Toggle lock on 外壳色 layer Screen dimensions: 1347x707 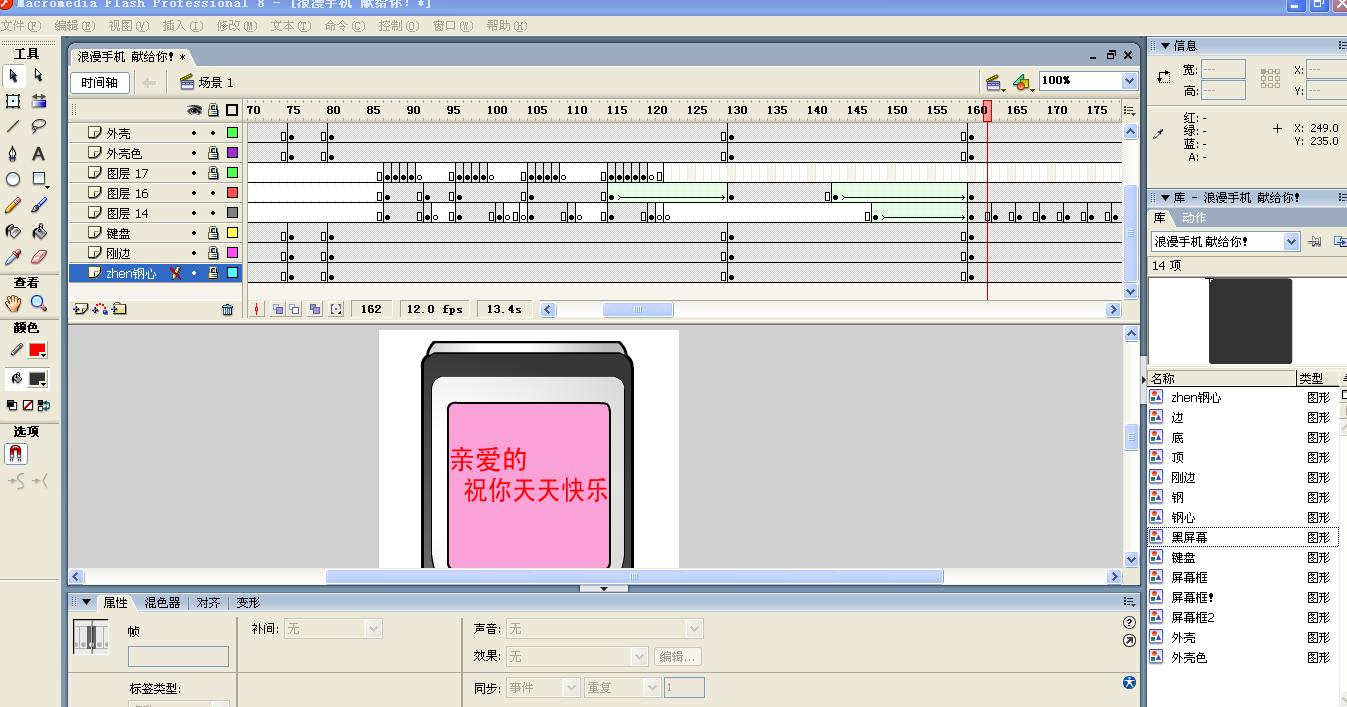point(213,153)
